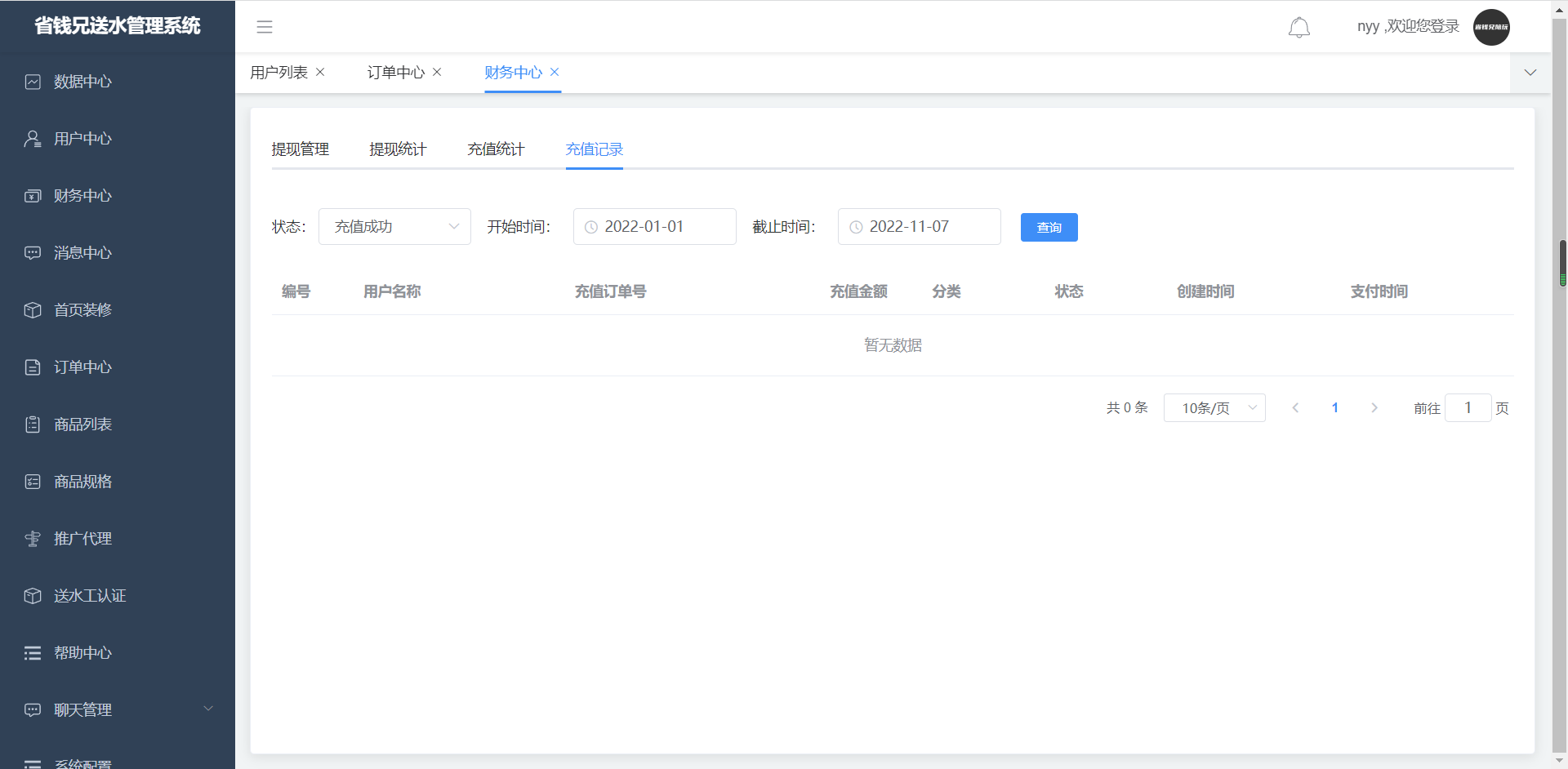Click the next page arrow
The height and width of the screenshot is (769, 1568).
coord(1374,408)
